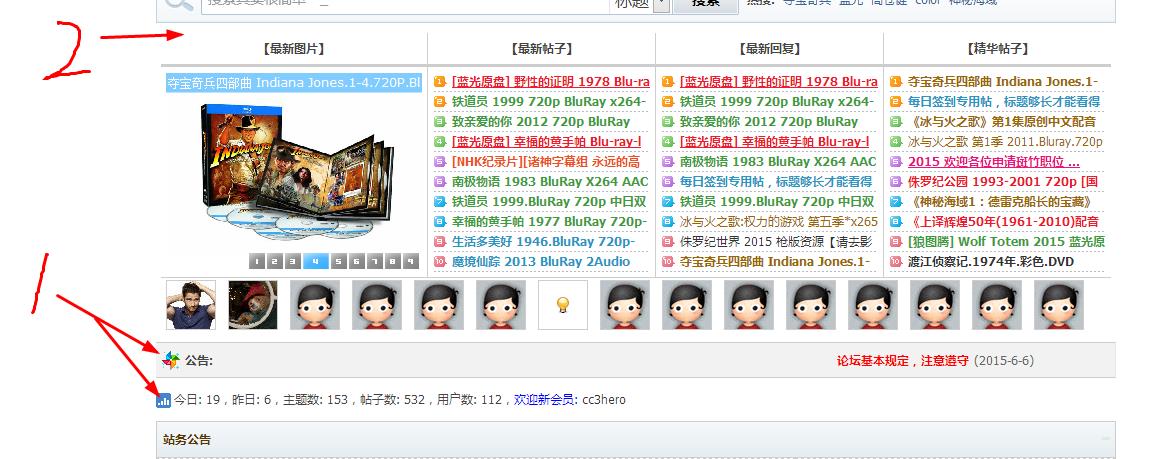Open 铁道员 1999 720p BluRay x264 in 最新帖子
The width and height of the screenshot is (1161, 459).
(549, 101)
